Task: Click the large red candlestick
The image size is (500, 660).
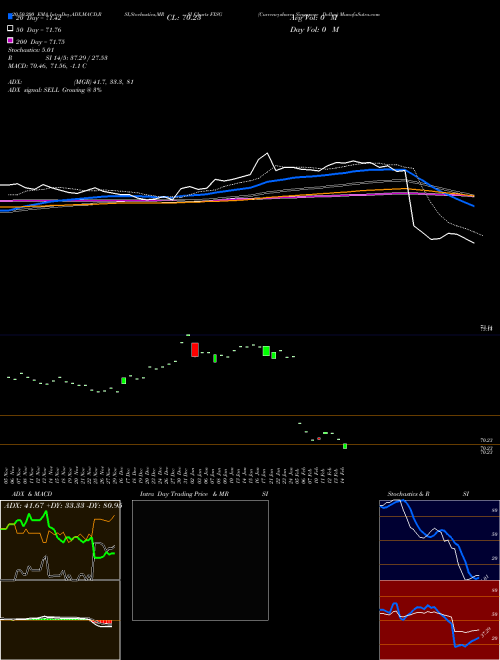Action: click(x=195, y=349)
